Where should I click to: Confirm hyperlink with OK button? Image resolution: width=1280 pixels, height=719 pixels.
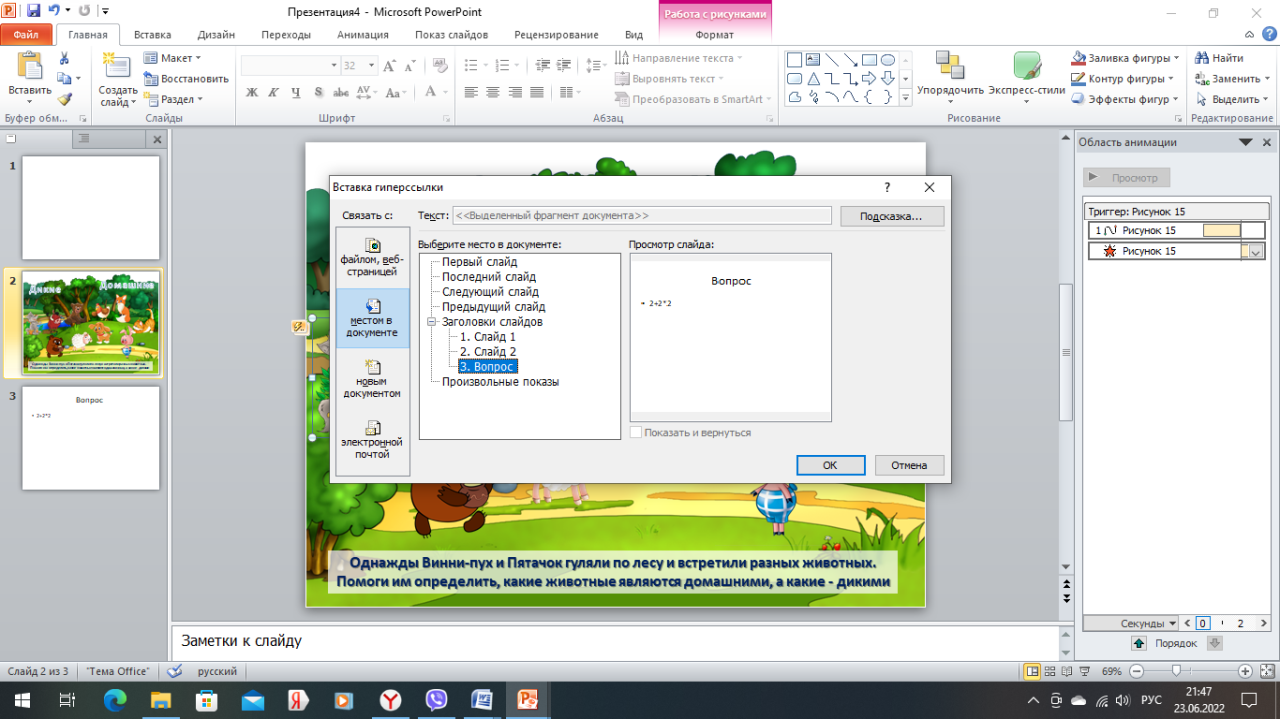pyautogui.click(x=830, y=465)
